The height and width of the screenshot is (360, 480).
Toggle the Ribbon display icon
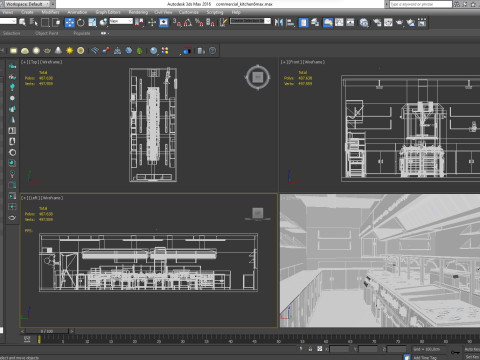[x=328, y=22]
